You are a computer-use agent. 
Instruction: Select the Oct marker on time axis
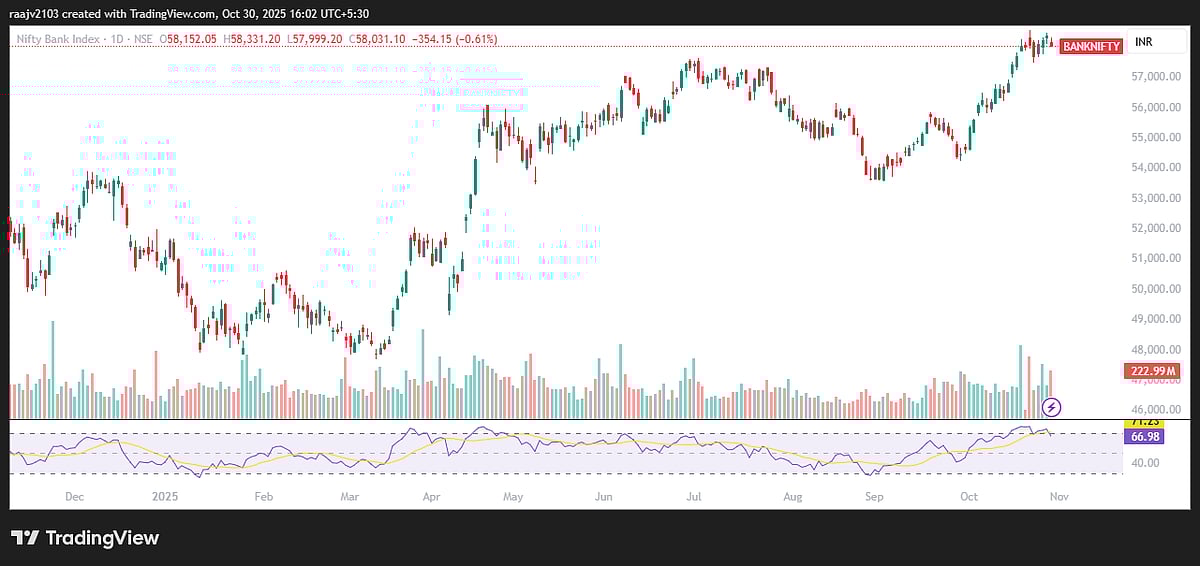(x=968, y=495)
